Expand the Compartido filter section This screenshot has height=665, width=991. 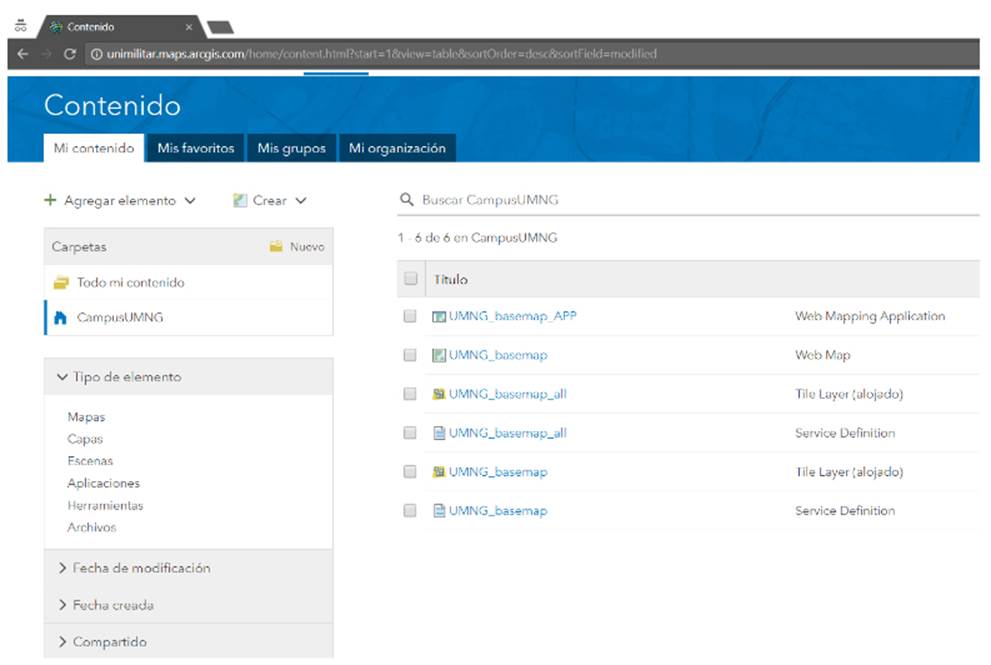102,642
